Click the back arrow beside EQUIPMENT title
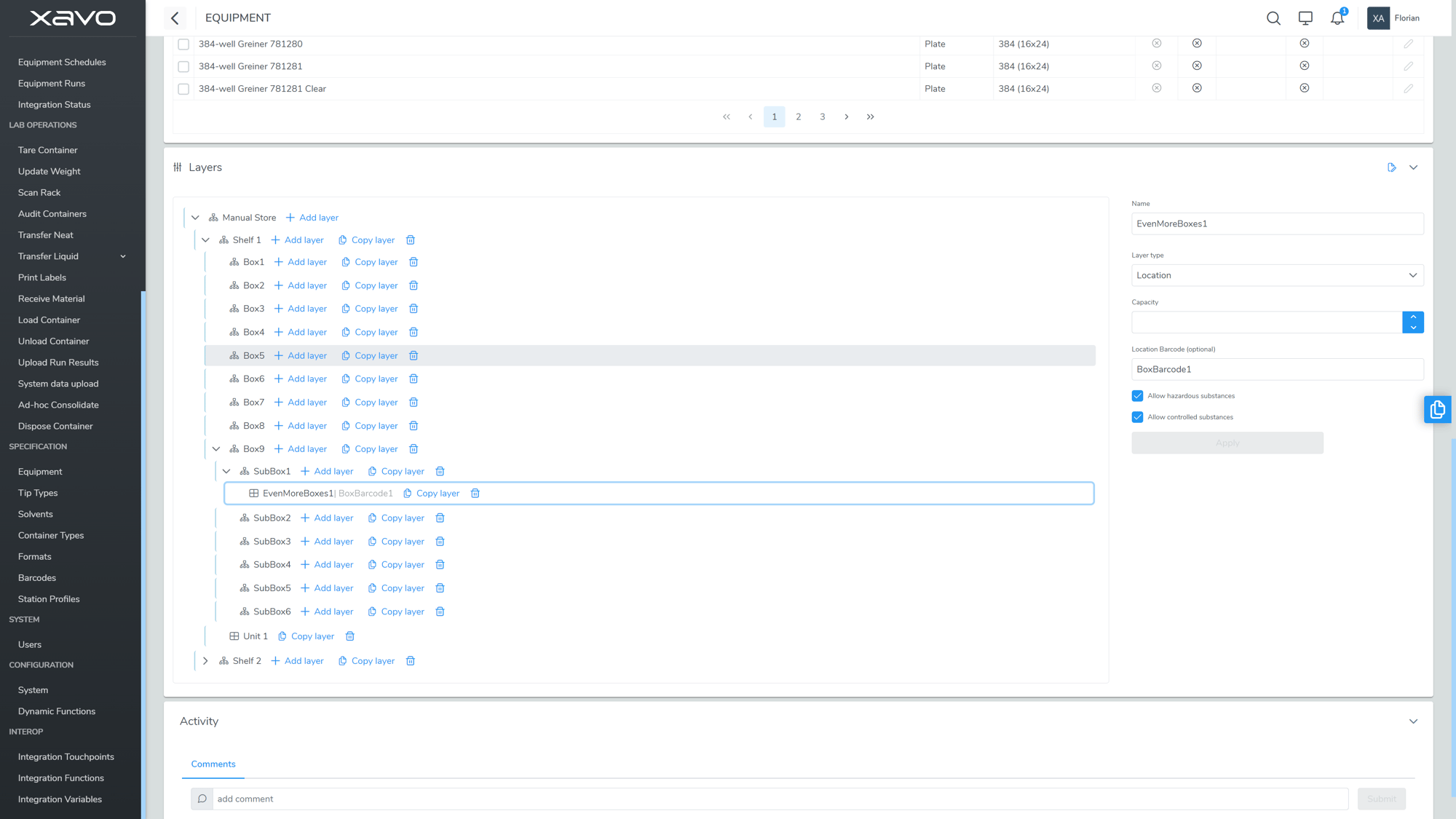The image size is (1456, 819). [175, 18]
